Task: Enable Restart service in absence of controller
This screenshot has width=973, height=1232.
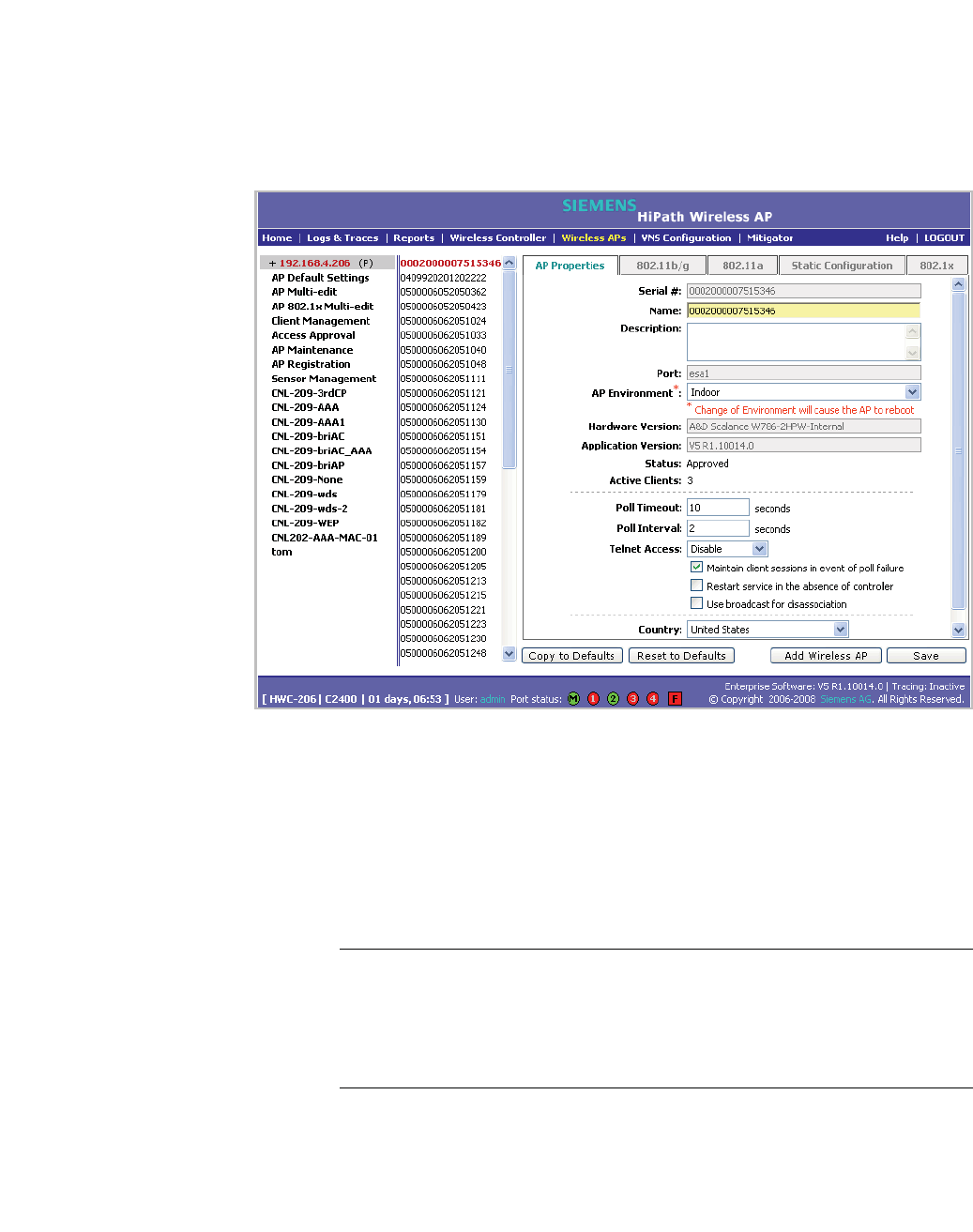Action: [x=696, y=586]
